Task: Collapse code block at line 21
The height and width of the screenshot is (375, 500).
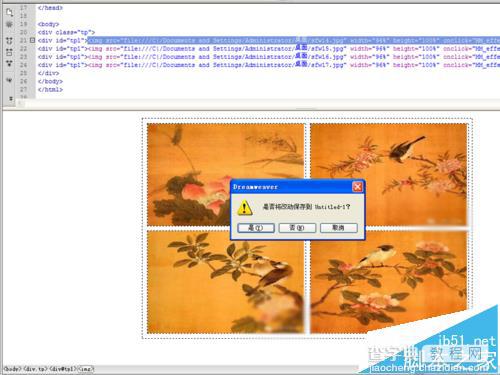Action: (32, 40)
